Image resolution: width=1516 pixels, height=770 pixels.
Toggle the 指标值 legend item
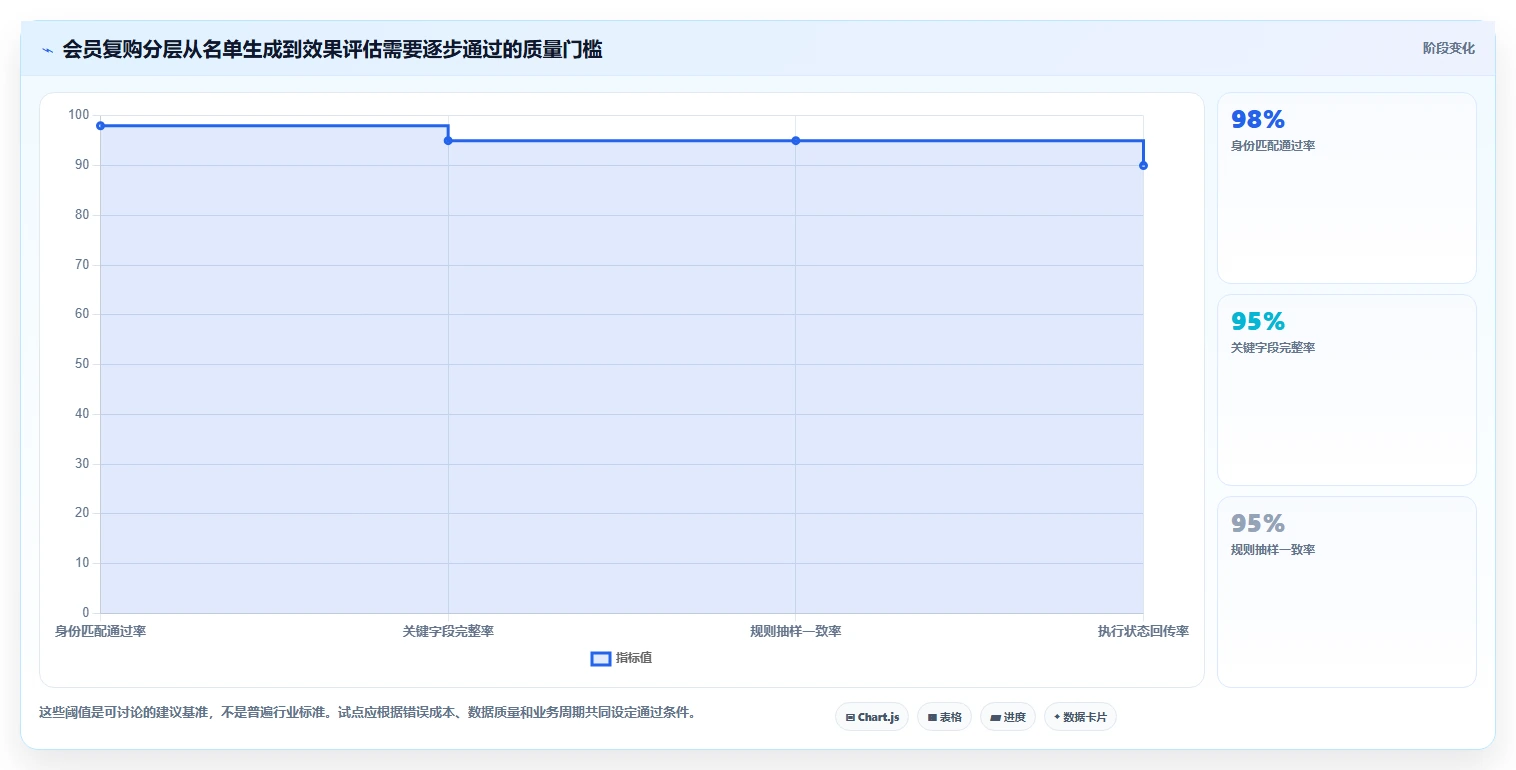pyautogui.click(x=622, y=658)
